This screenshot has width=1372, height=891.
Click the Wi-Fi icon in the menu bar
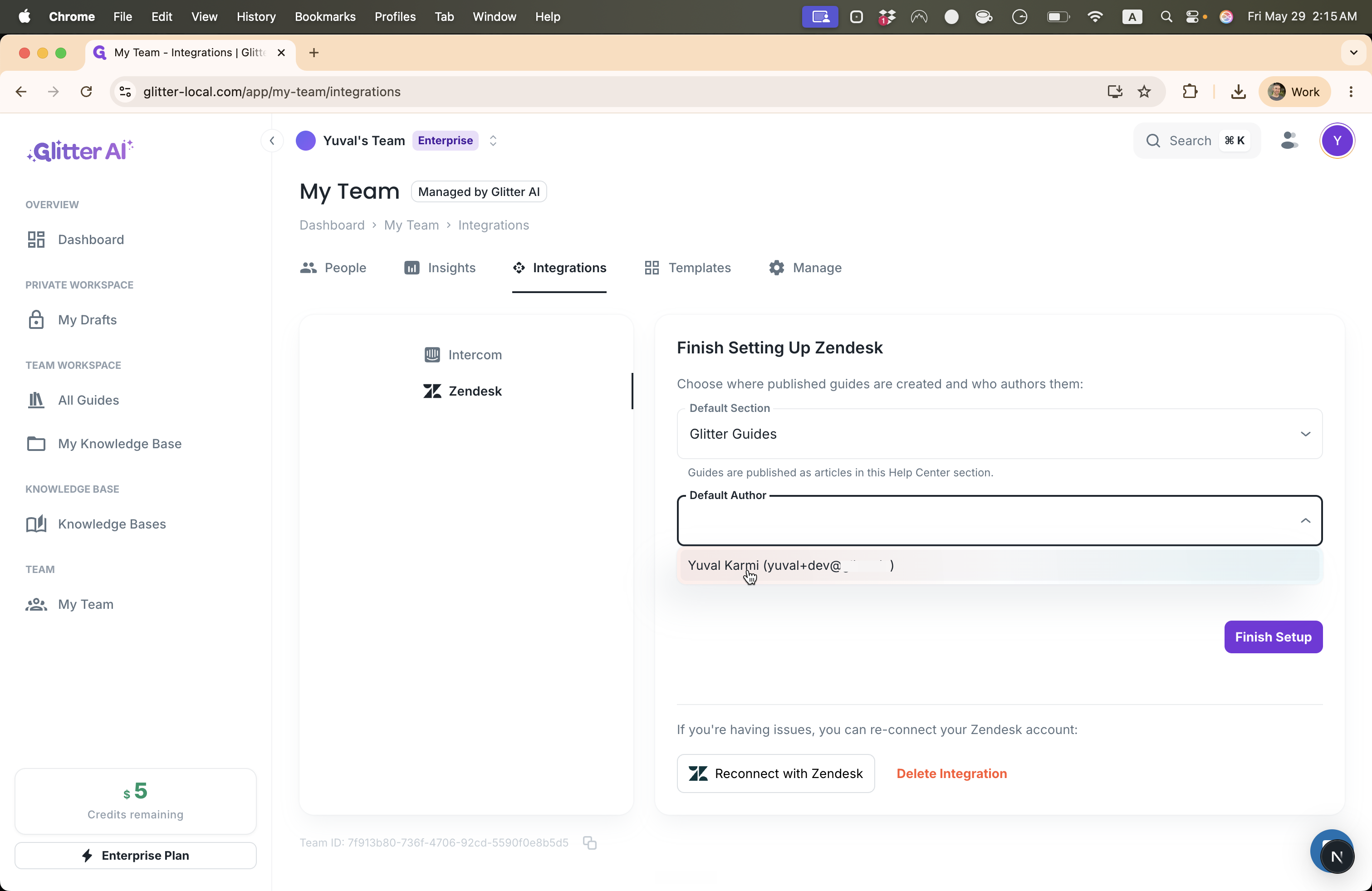click(1094, 17)
